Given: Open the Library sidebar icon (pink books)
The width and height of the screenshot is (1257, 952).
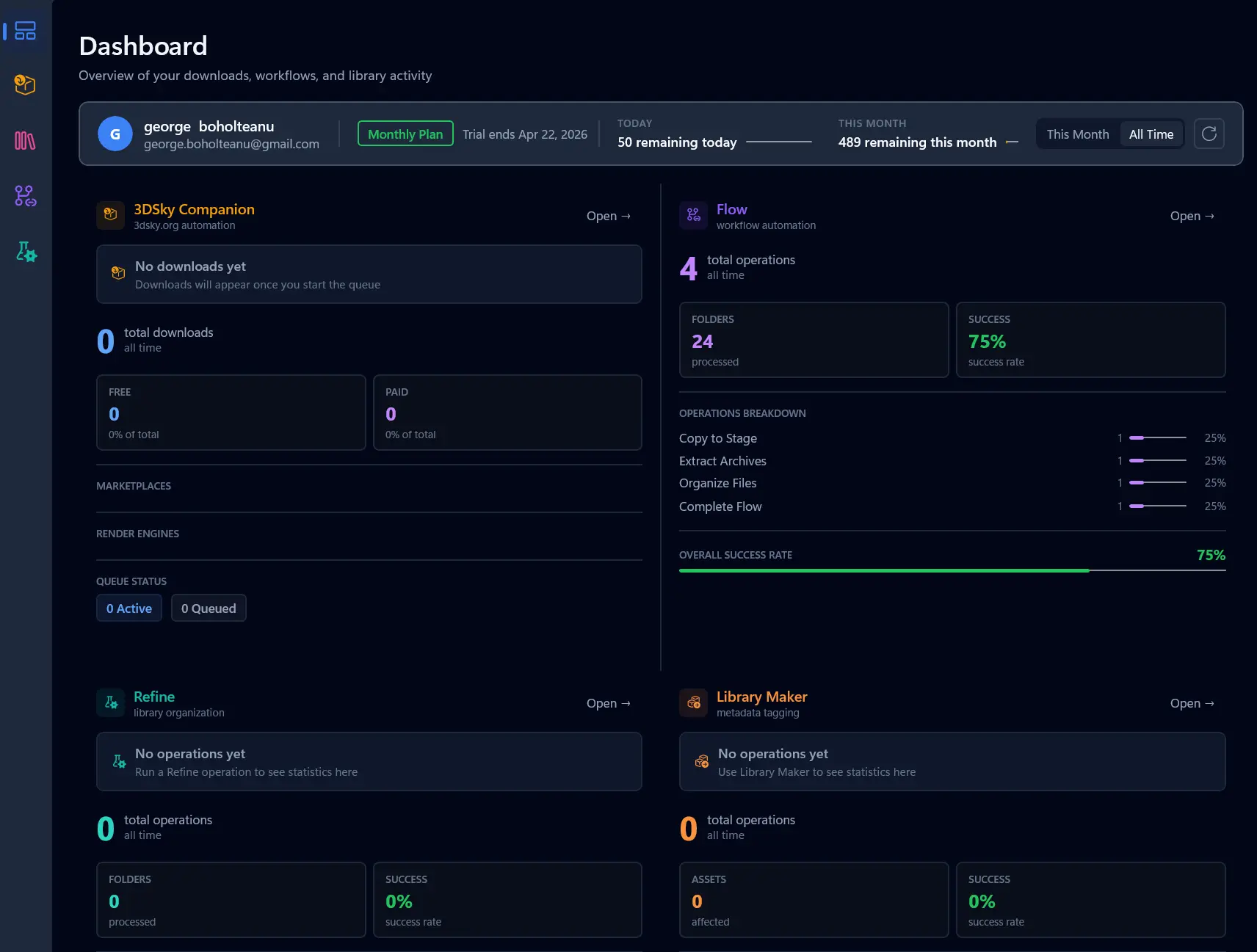Looking at the screenshot, I should (x=25, y=140).
